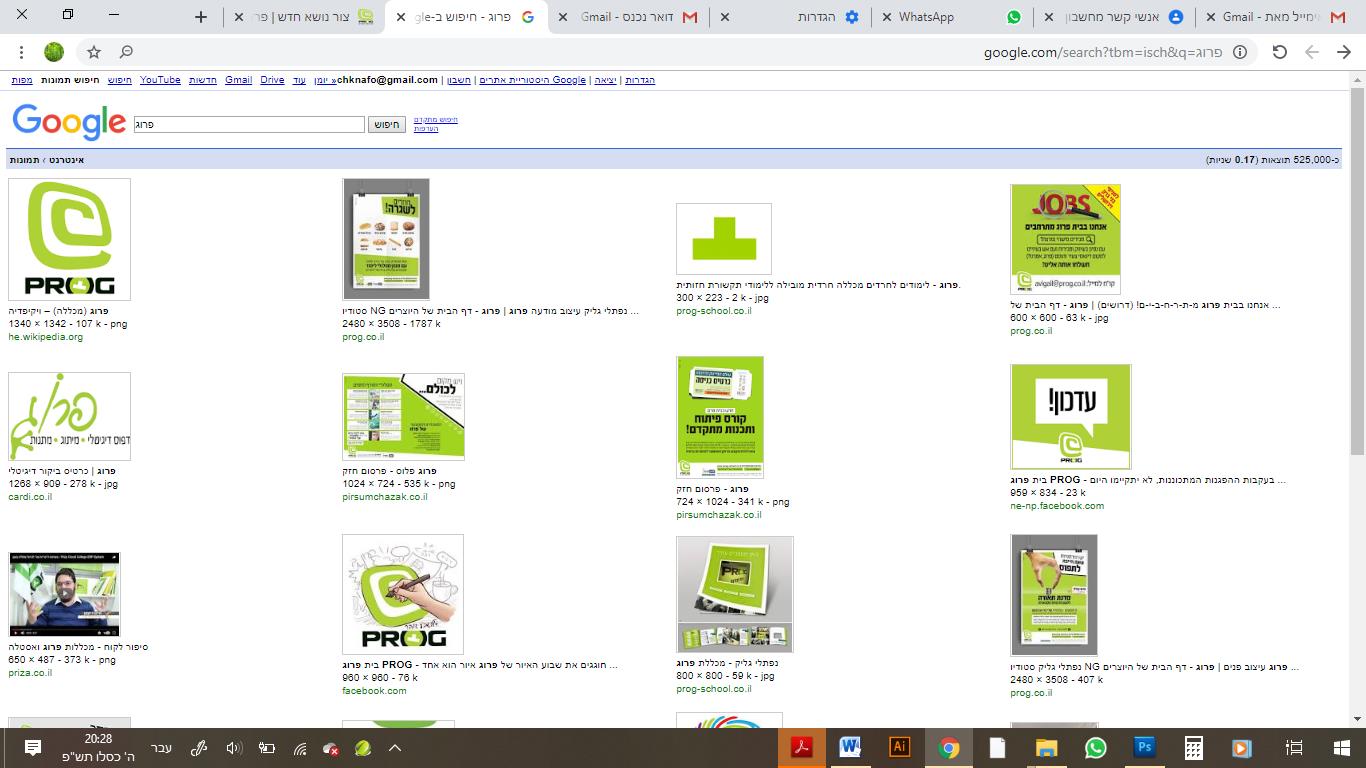Viewport: 1366px width, 768px height.
Task: Click the page scrollbar up arrow
Action: tap(1357, 79)
